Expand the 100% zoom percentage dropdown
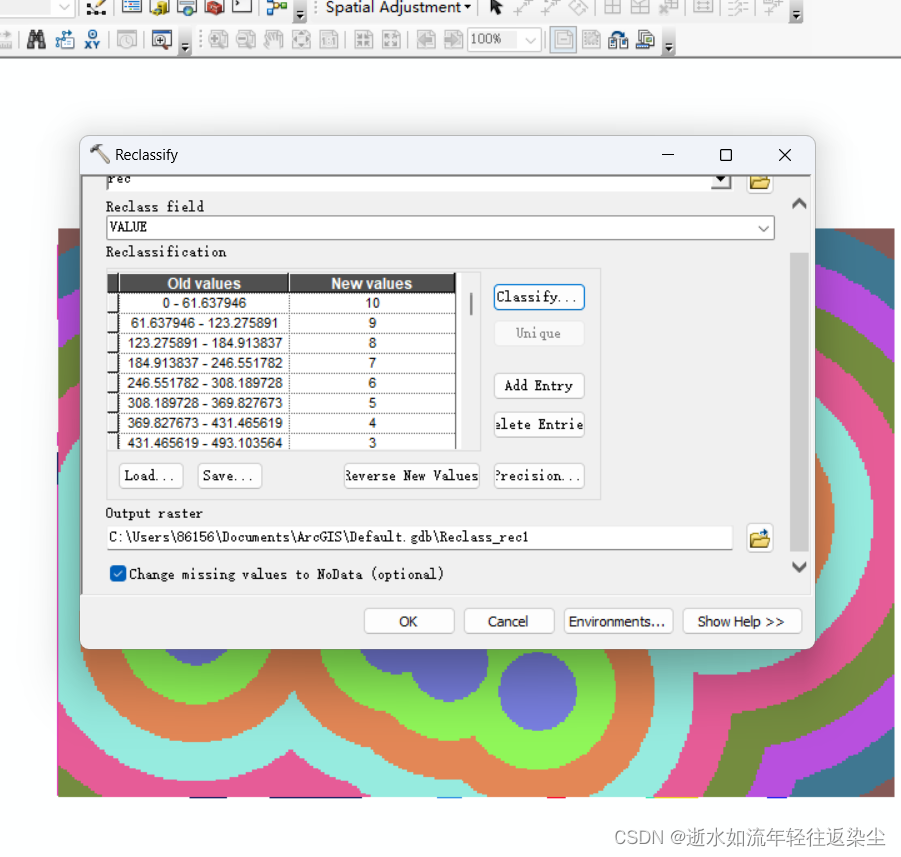Screen dimensions: 901x857 click(x=530, y=40)
